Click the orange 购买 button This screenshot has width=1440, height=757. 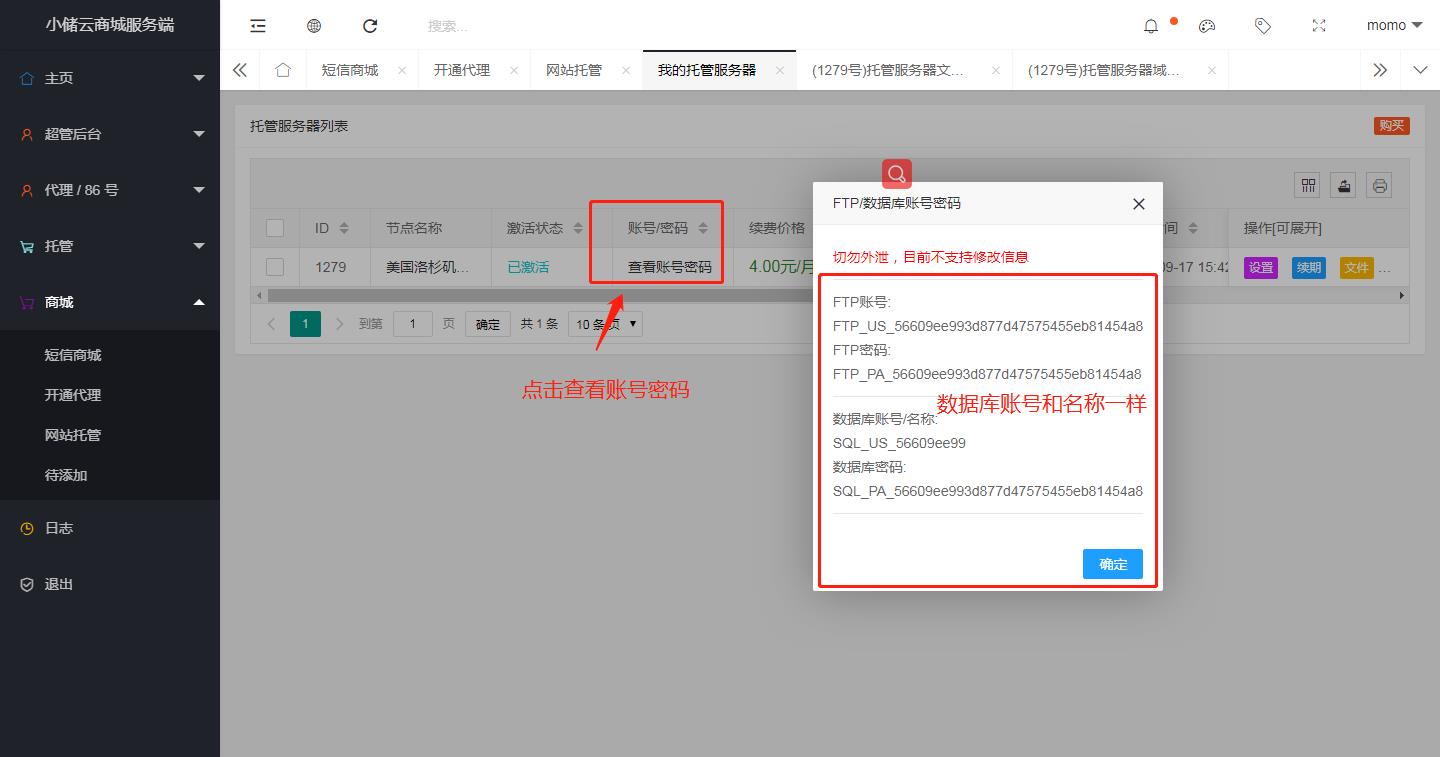[1391, 126]
